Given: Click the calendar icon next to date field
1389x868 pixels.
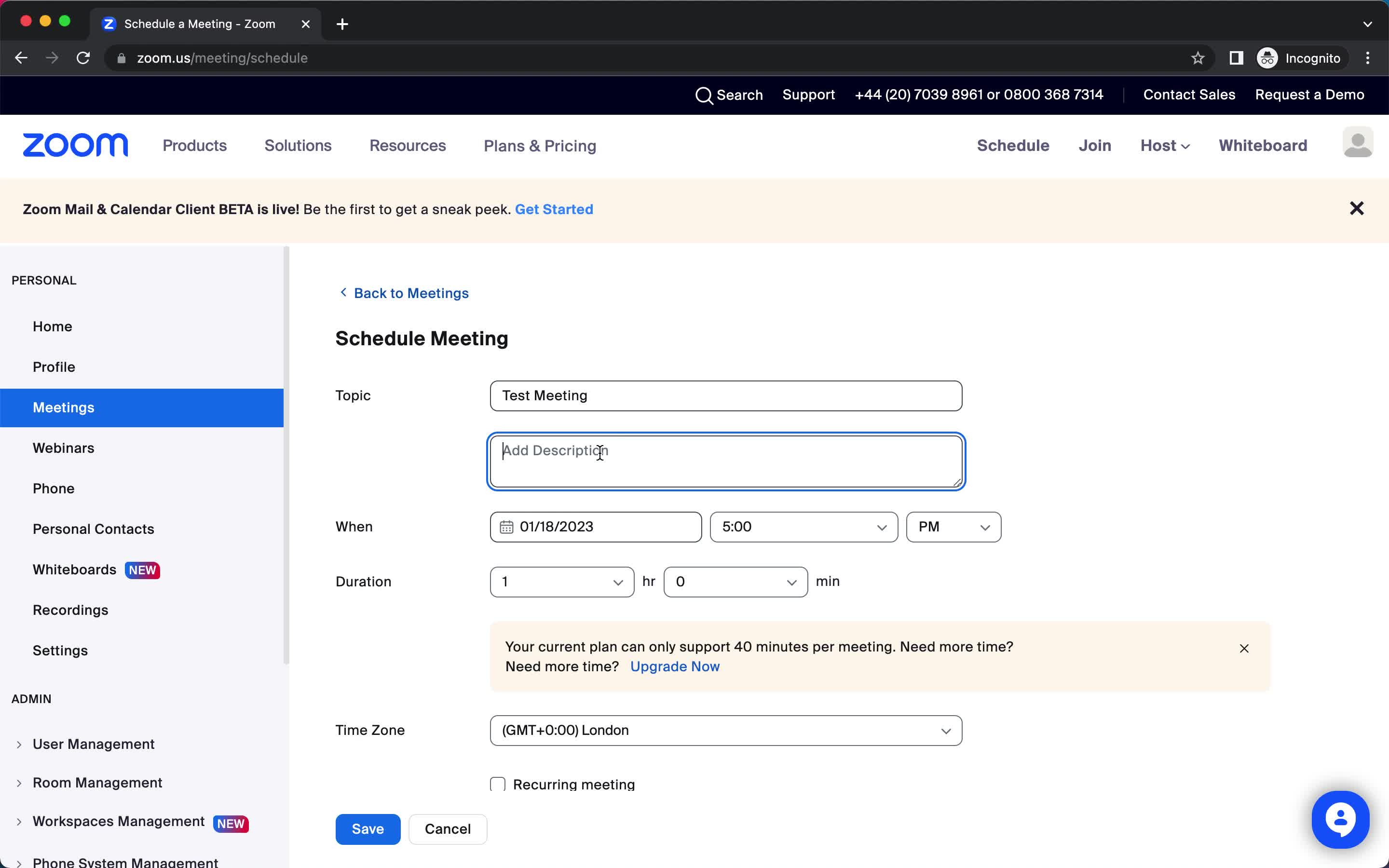Looking at the screenshot, I should coord(506,527).
